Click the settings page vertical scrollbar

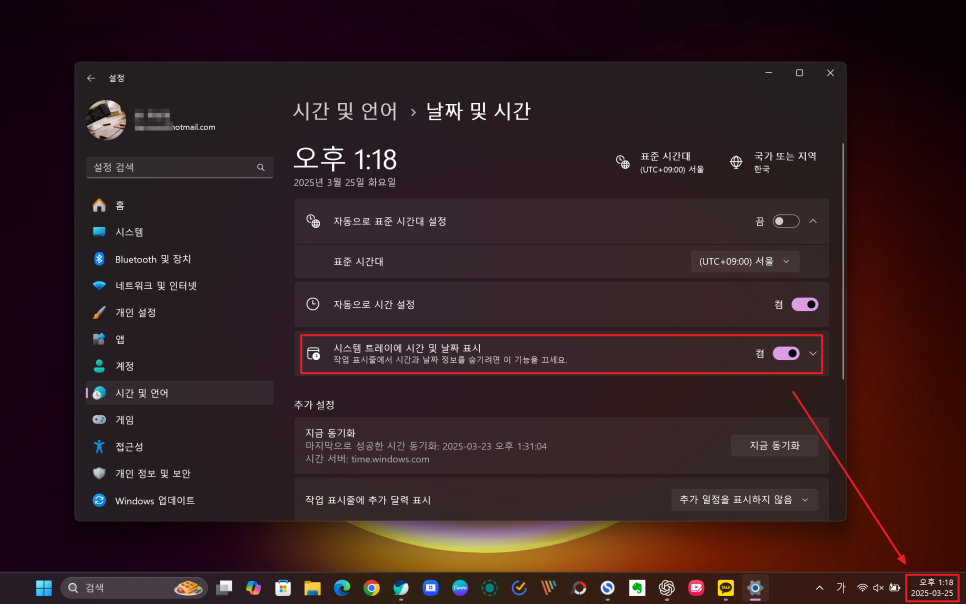[x=843, y=261]
